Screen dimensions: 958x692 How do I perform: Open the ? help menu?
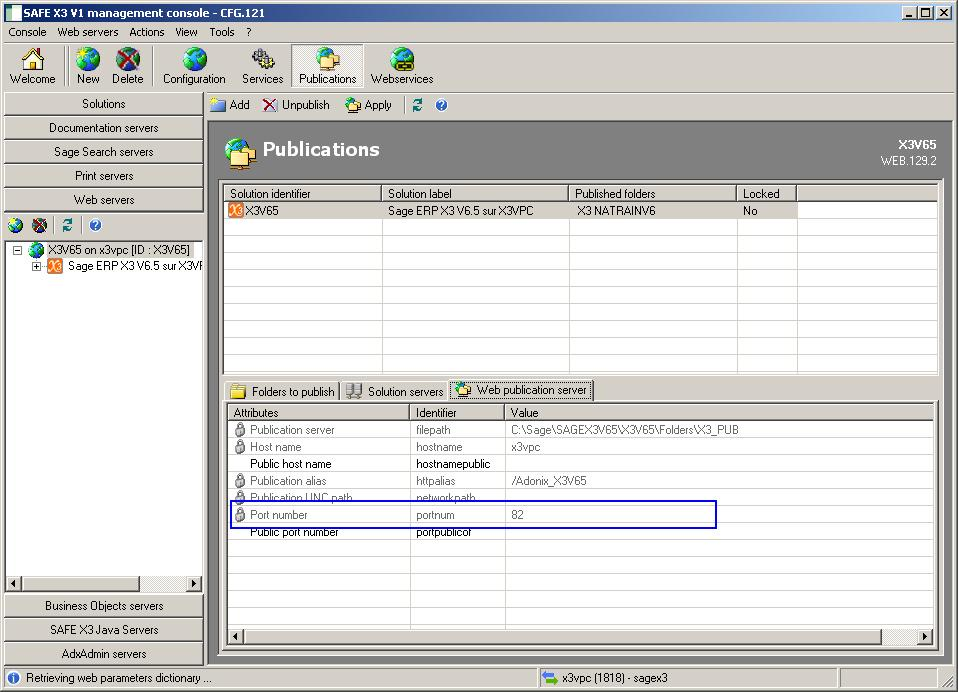[249, 32]
